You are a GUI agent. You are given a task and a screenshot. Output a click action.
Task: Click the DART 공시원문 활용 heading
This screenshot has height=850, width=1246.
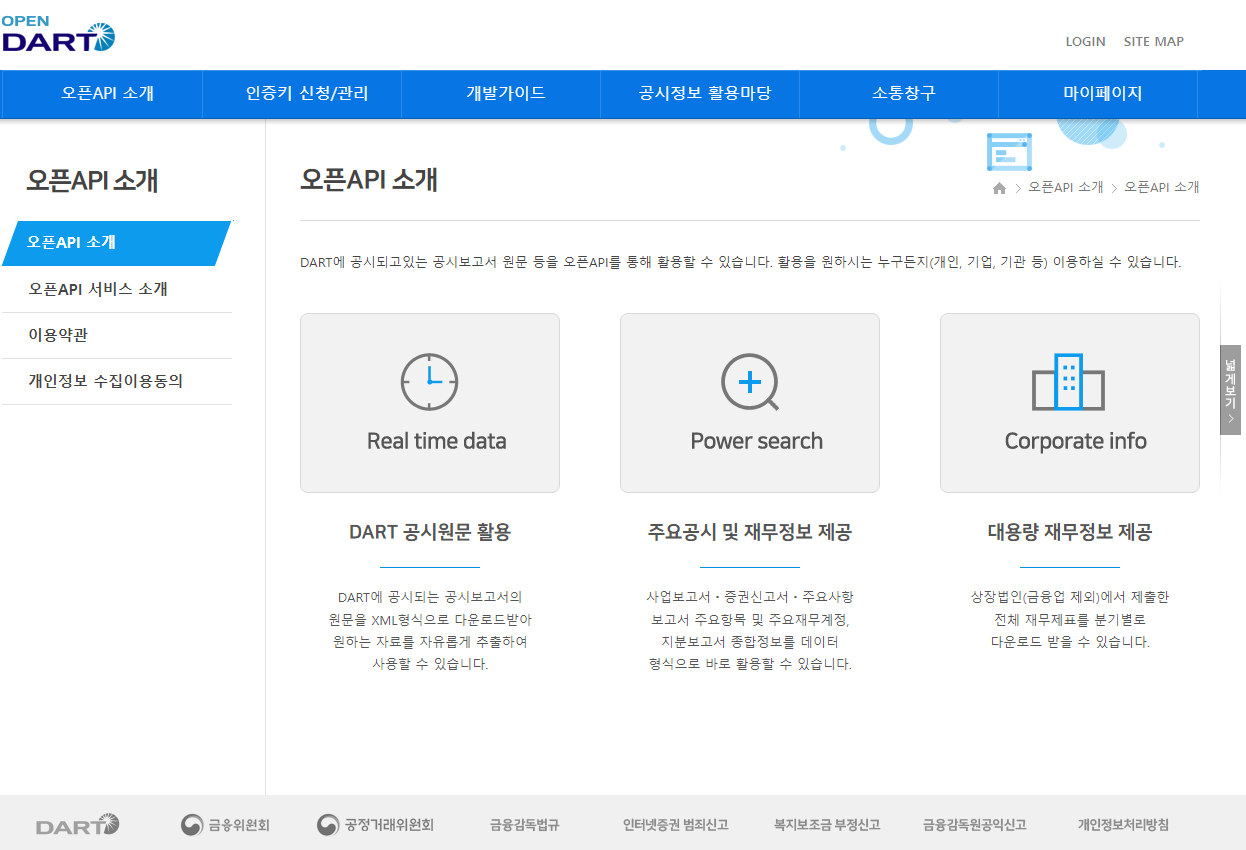430,532
